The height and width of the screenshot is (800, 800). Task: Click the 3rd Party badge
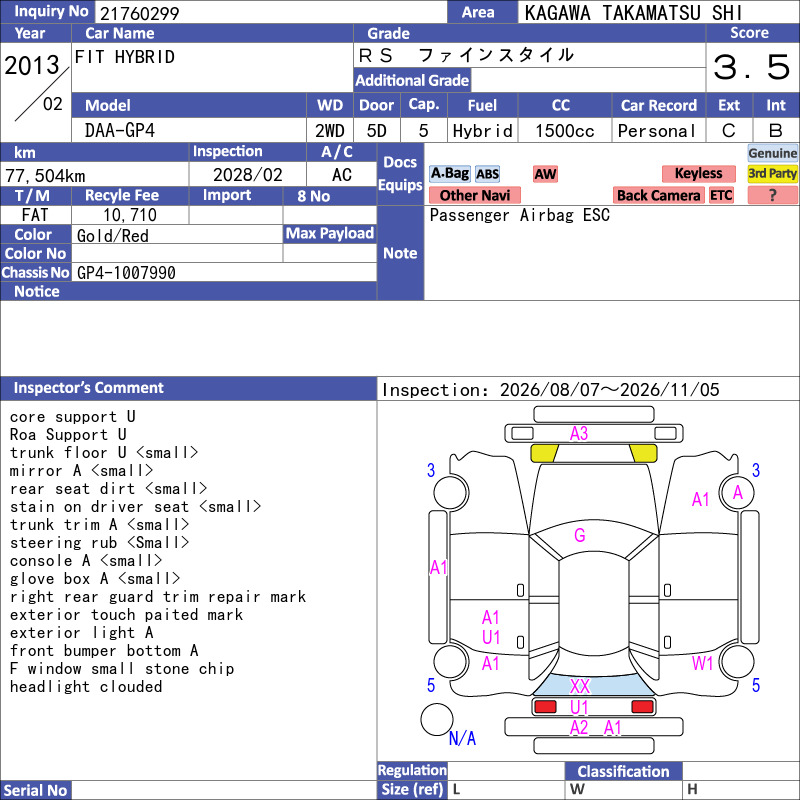[x=772, y=173]
